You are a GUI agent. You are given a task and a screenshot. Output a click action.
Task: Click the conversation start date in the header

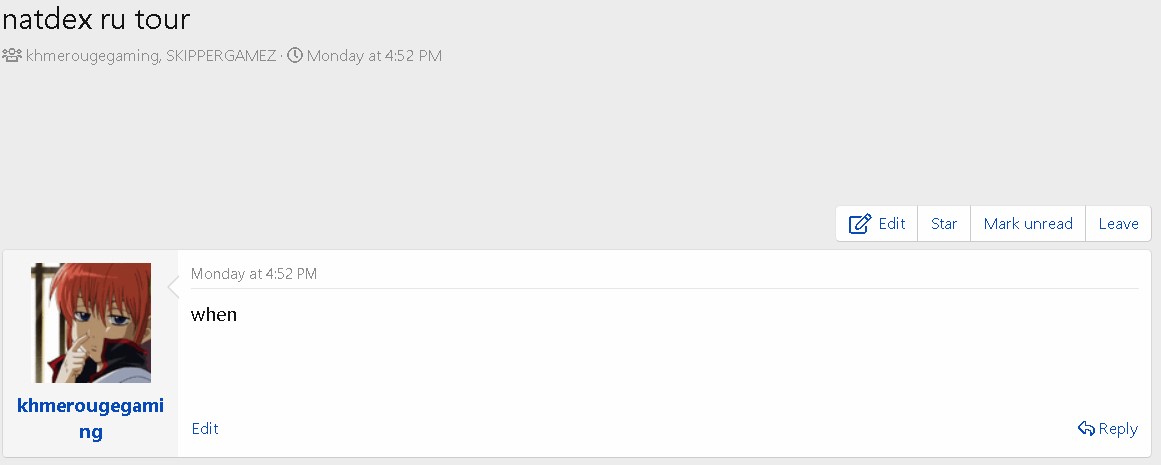tap(374, 56)
